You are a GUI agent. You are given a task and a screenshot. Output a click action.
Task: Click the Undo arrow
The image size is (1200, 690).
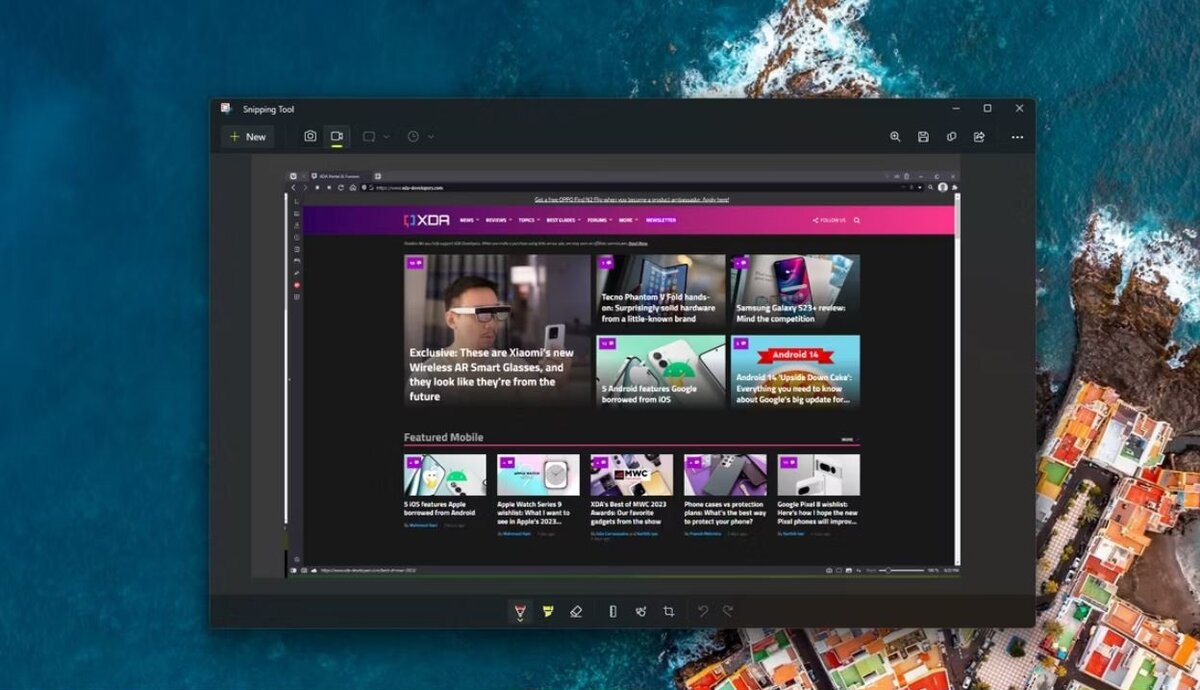coord(703,611)
